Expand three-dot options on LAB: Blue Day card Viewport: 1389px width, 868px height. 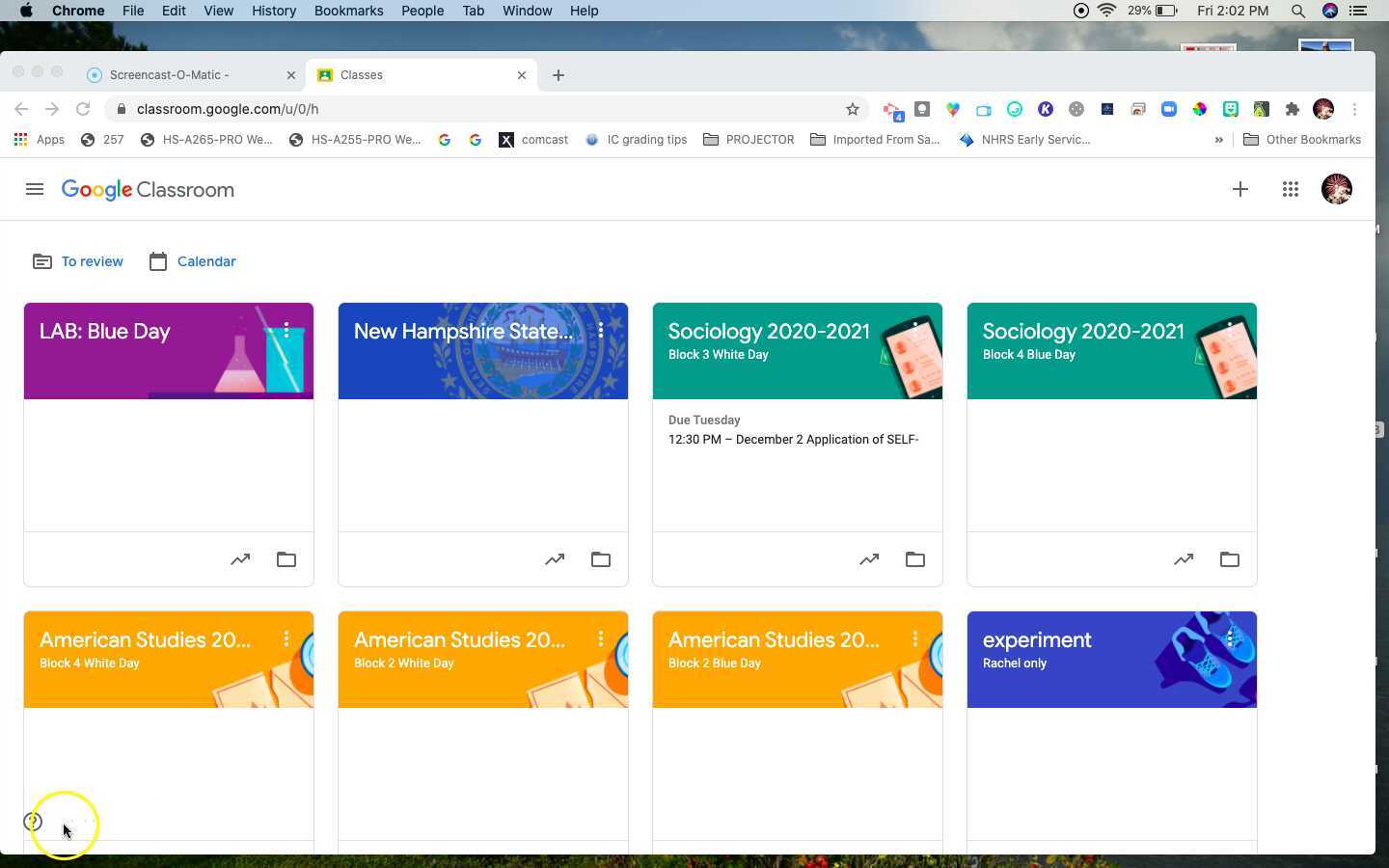pos(286,331)
